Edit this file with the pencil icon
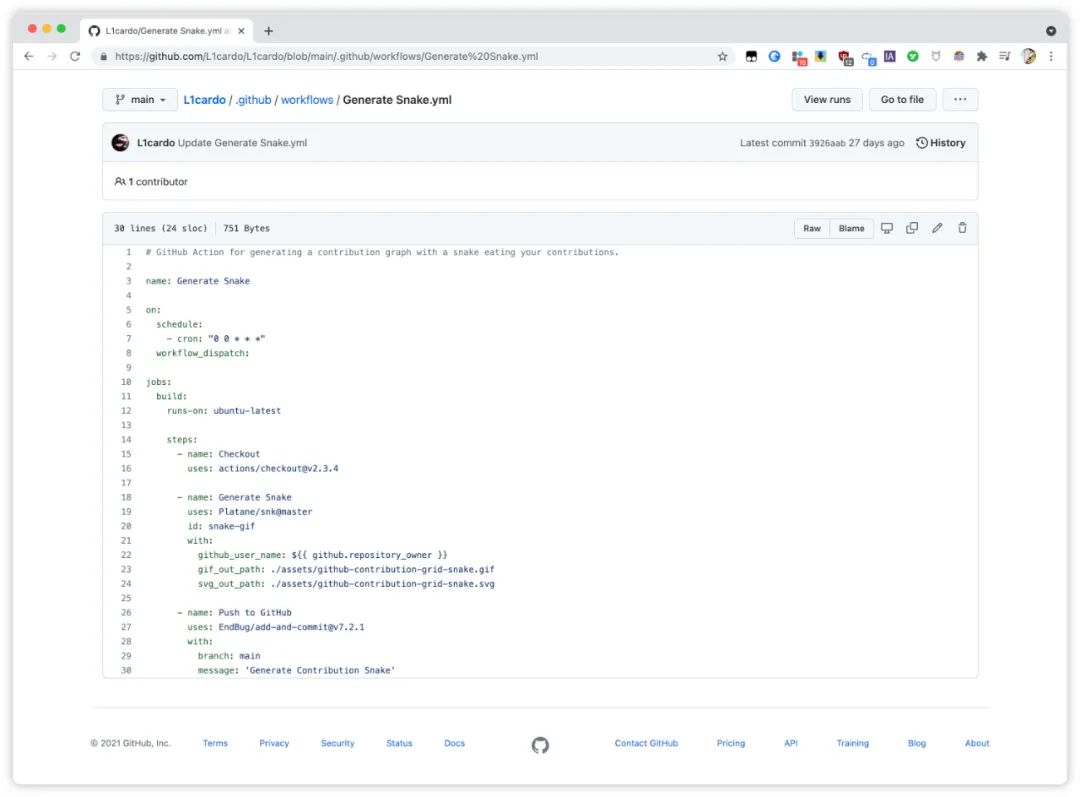Screen dimensions: 1080x797 coord(937,228)
